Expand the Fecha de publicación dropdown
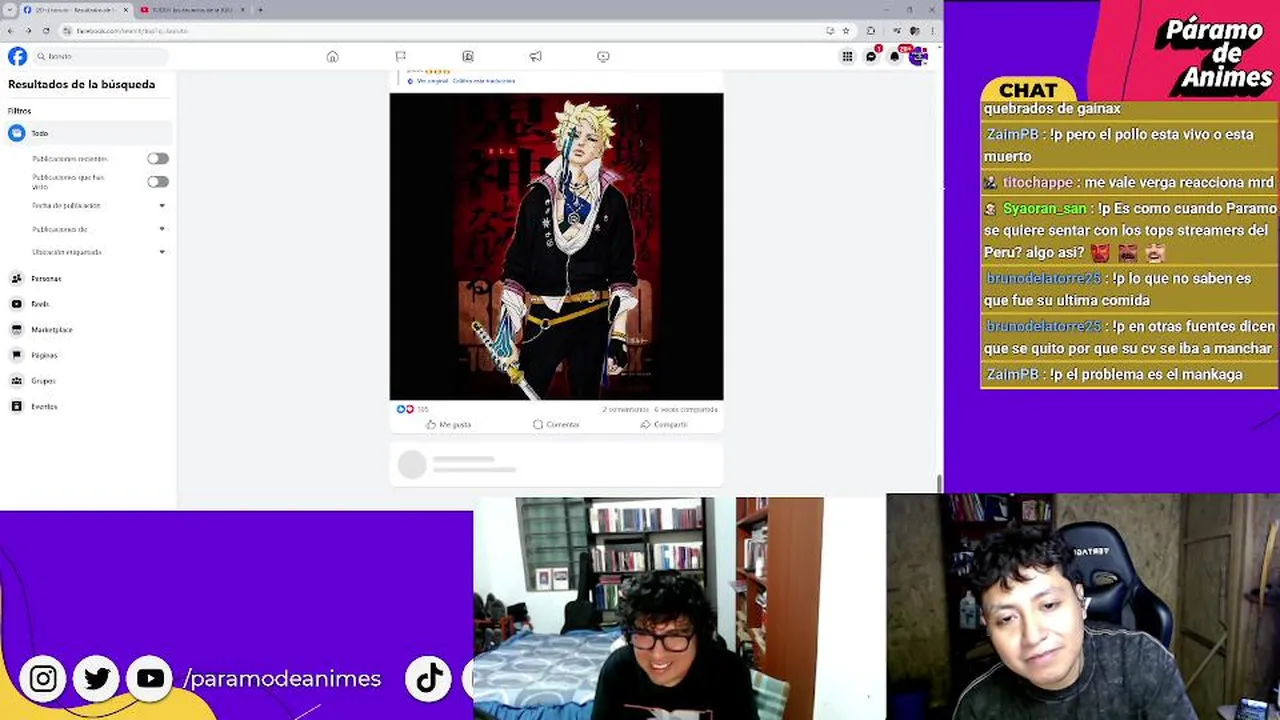The height and width of the screenshot is (720, 1280). 97,205
